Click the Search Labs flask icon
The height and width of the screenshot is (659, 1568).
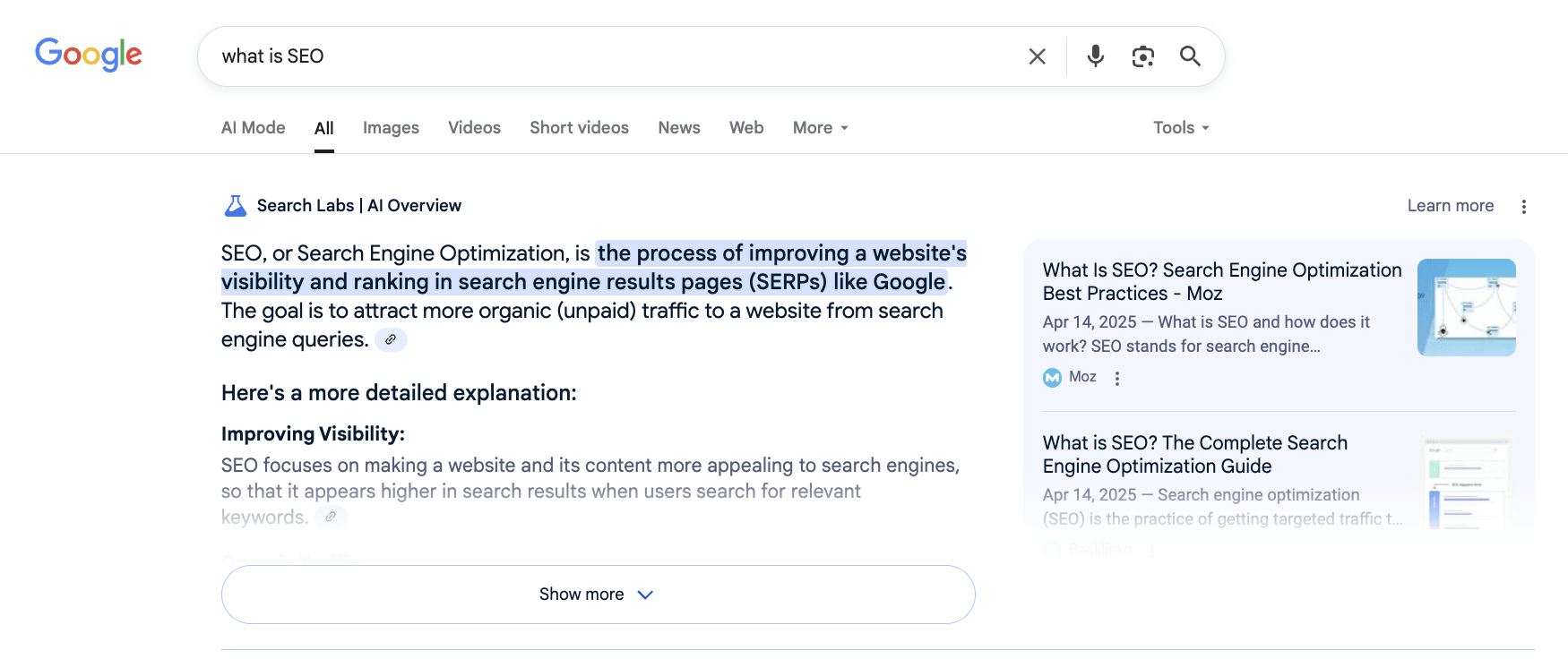click(x=235, y=206)
